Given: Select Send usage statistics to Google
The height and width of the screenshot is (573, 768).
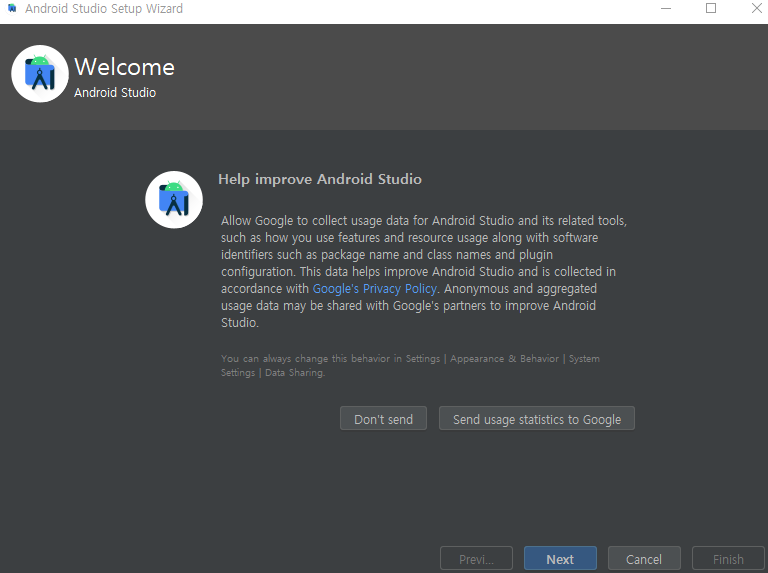Looking at the screenshot, I should pyautogui.click(x=537, y=418).
